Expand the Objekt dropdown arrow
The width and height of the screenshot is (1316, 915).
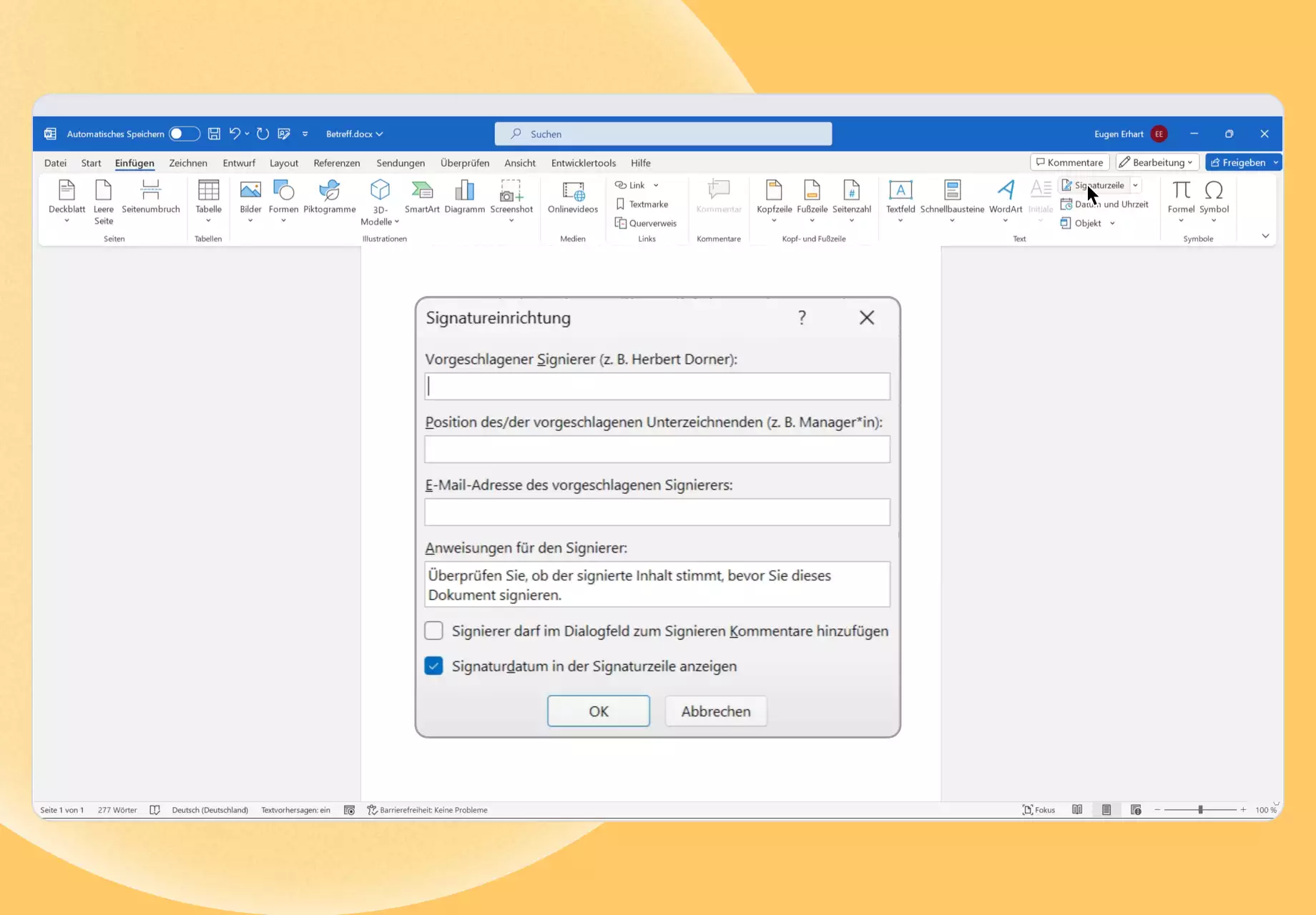click(x=1112, y=223)
